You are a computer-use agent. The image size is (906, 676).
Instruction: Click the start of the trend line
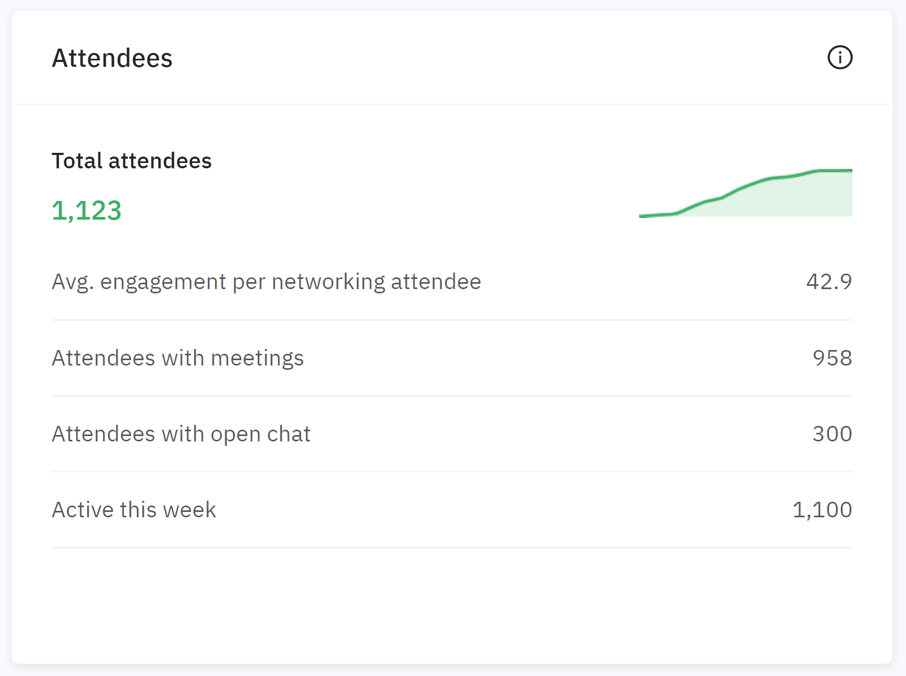pyautogui.click(x=642, y=214)
